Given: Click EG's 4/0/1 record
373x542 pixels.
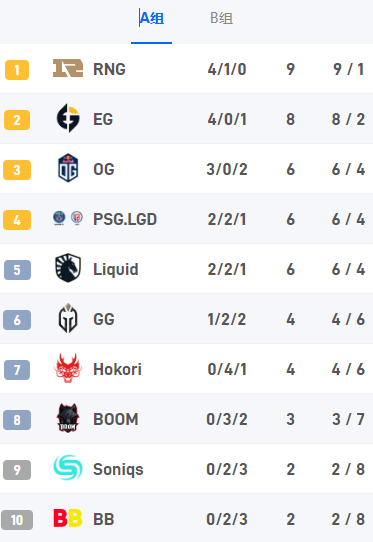Looking at the screenshot, I should tap(227, 119).
